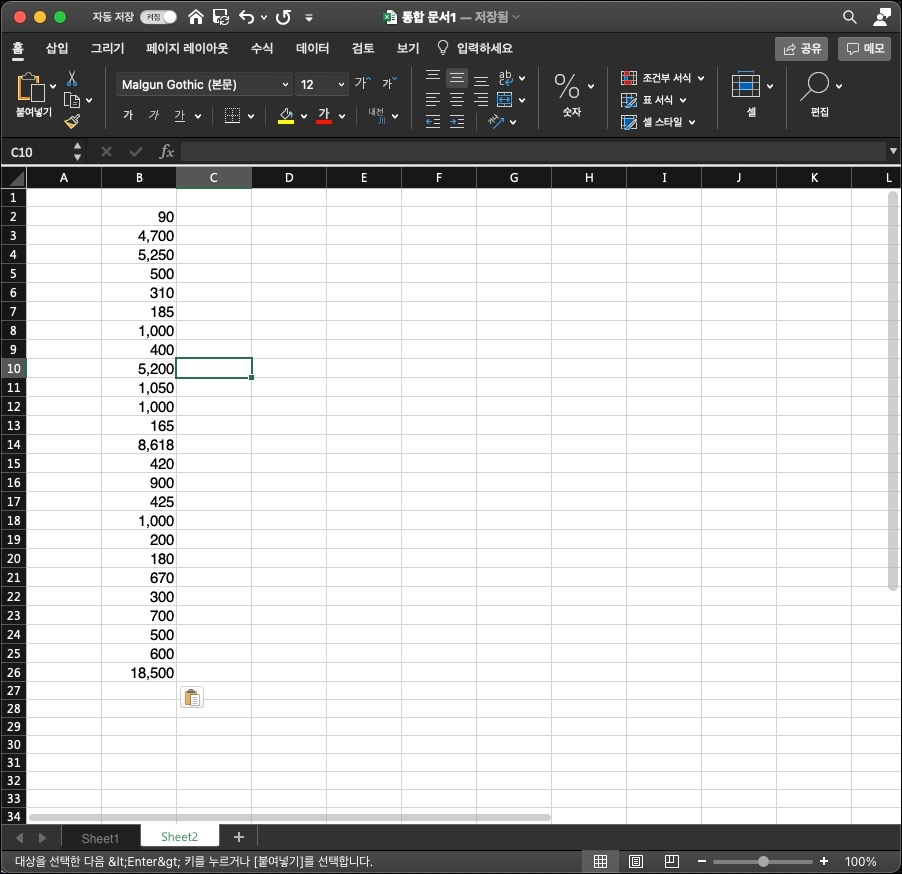The height and width of the screenshot is (874, 902).
Task: Click the Name Box showing C10
Action: pyautogui.click(x=40, y=152)
